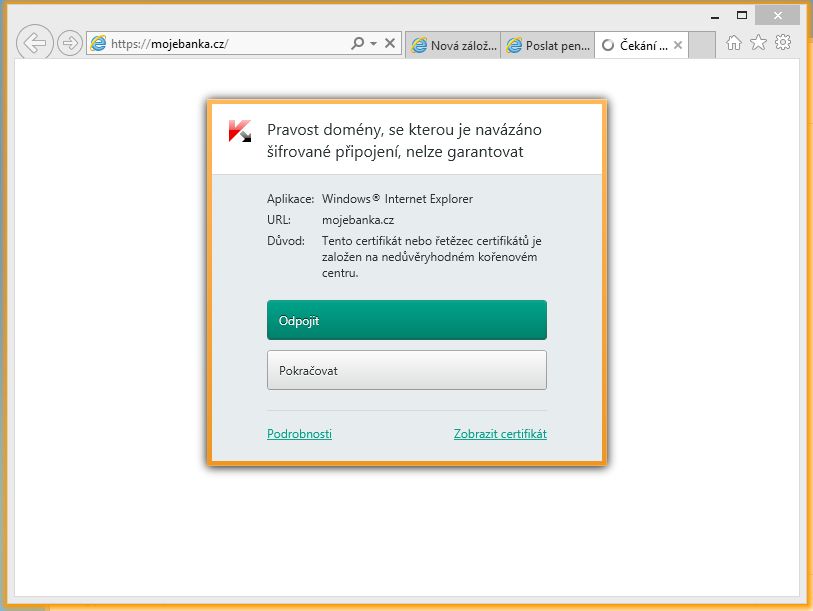Open Favorites star icon

pos(758,43)
